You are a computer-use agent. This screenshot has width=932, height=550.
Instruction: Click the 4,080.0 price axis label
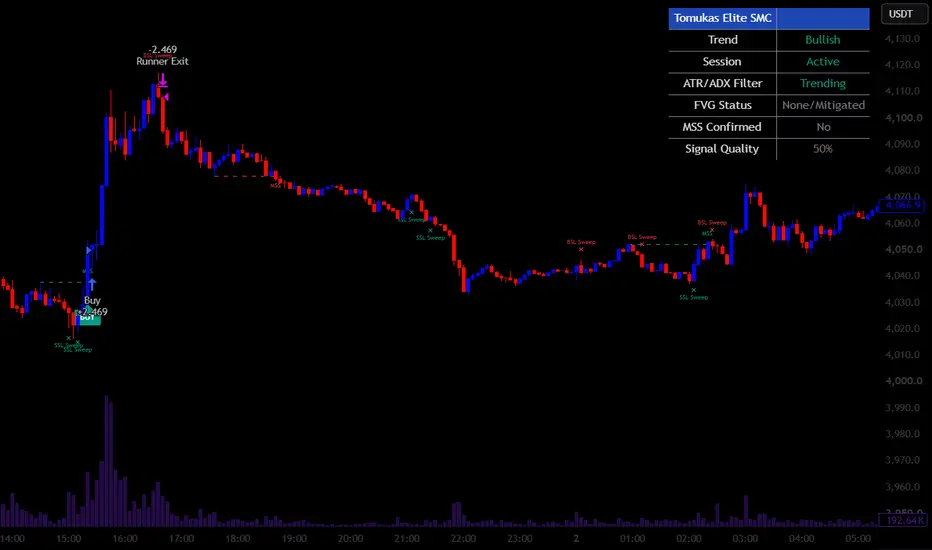pos(902,171)
